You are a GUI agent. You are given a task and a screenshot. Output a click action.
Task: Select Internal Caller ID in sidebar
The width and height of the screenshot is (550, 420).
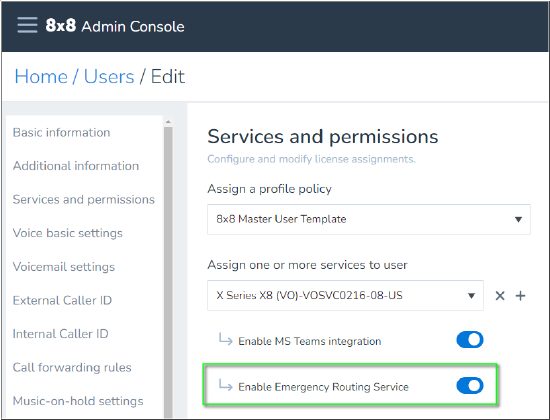(x=60, y=334)
